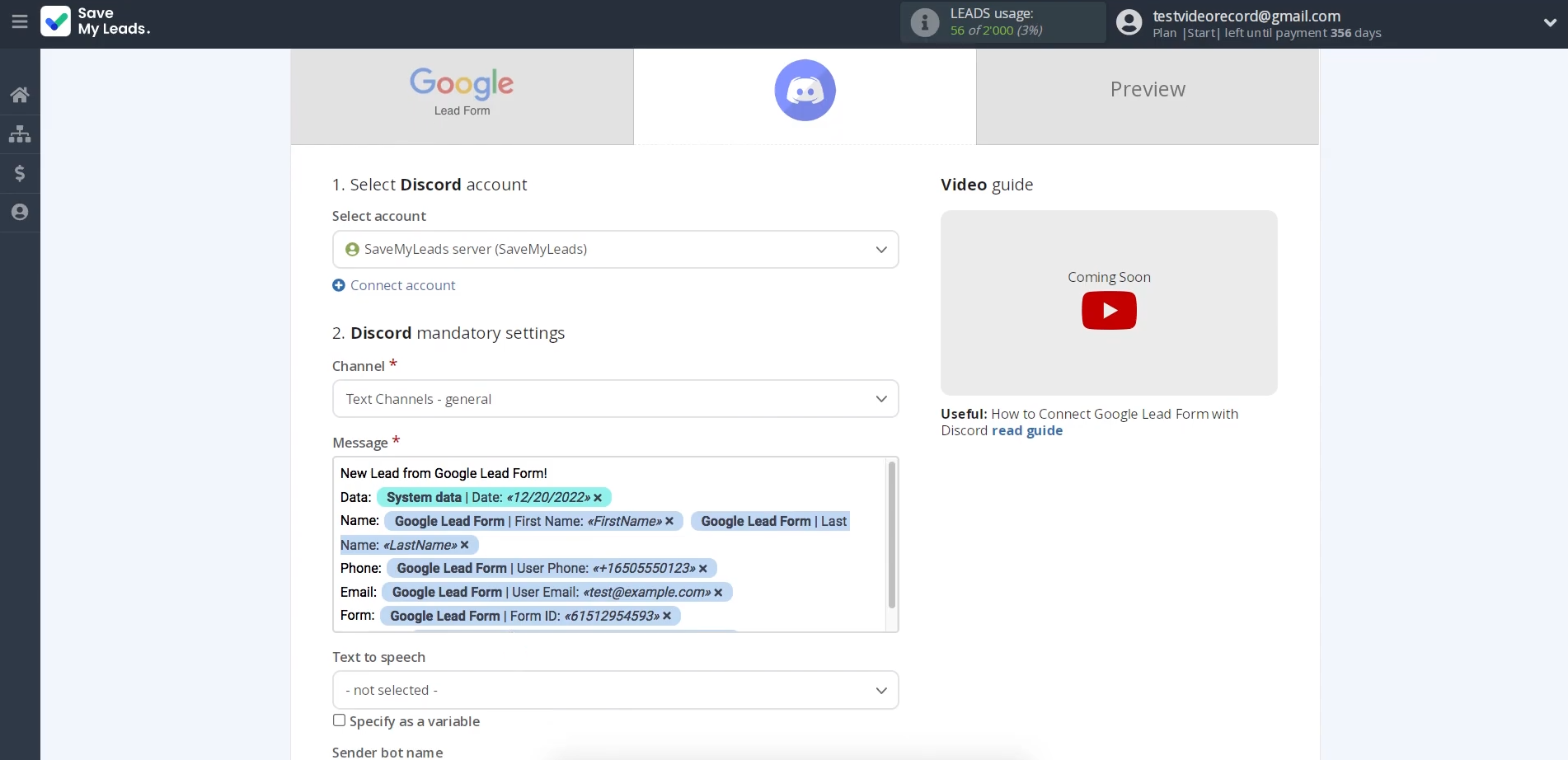This screenshot has height=760, width=1568.
Task: Click the video guide thumbnail area
Action: 1109,303
